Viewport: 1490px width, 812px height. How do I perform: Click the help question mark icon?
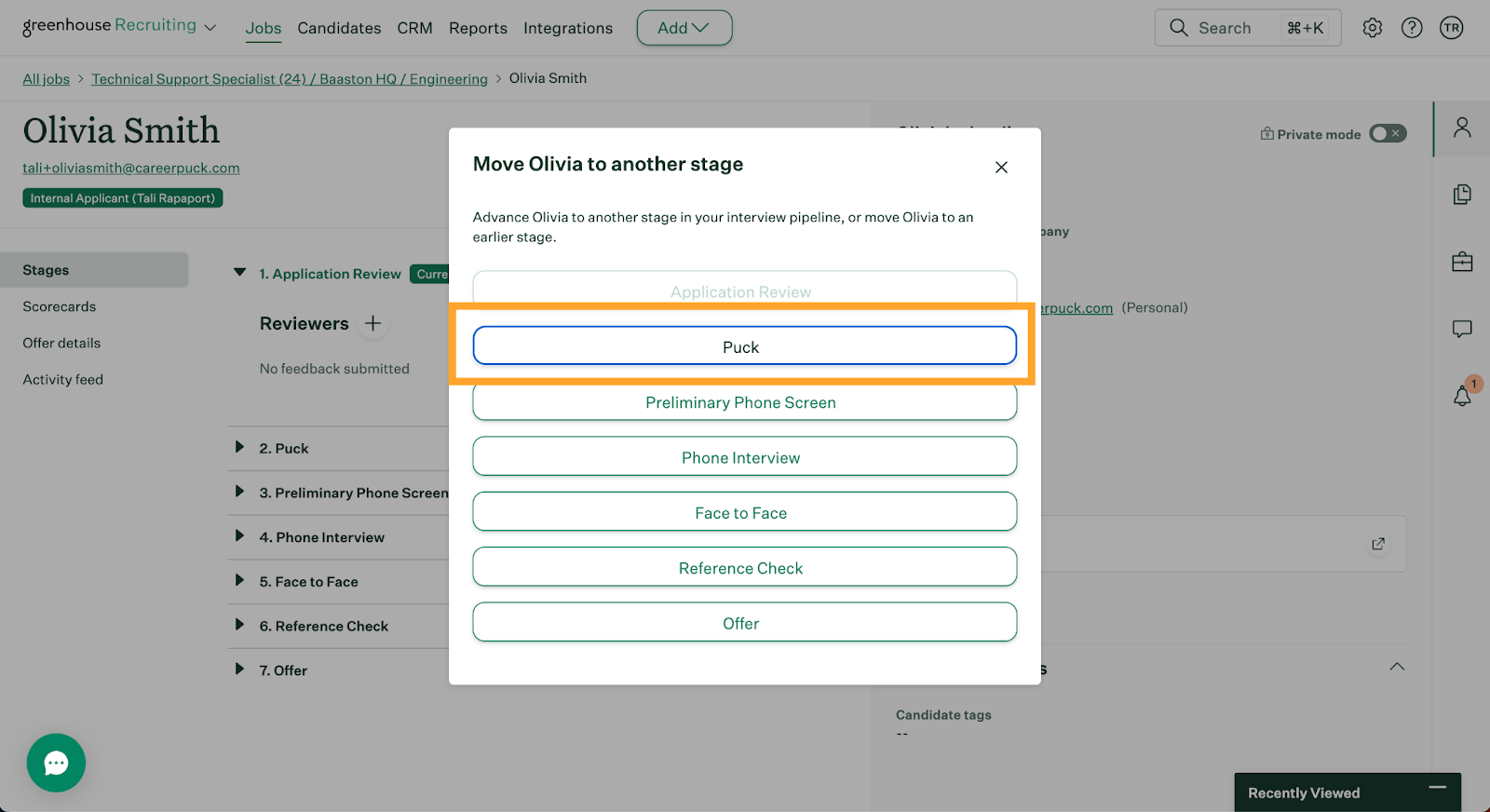click(x=1412, y=28)
